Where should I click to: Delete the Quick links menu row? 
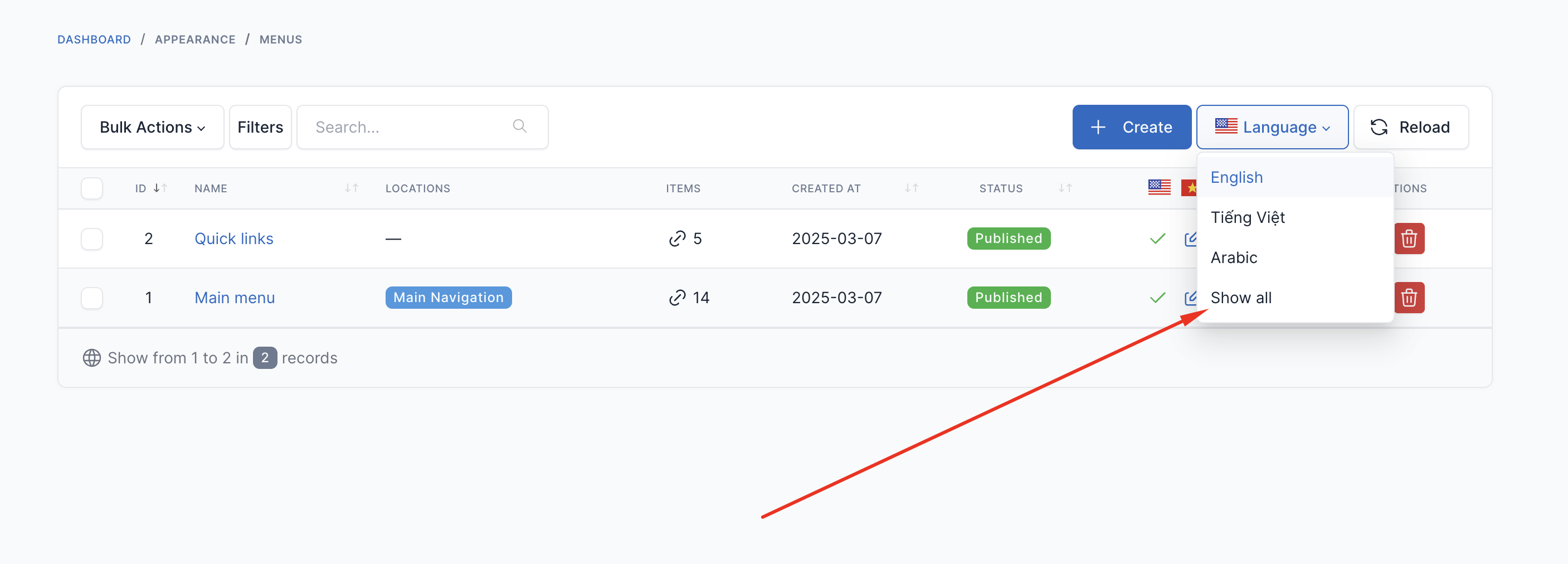click(1409, 239)
